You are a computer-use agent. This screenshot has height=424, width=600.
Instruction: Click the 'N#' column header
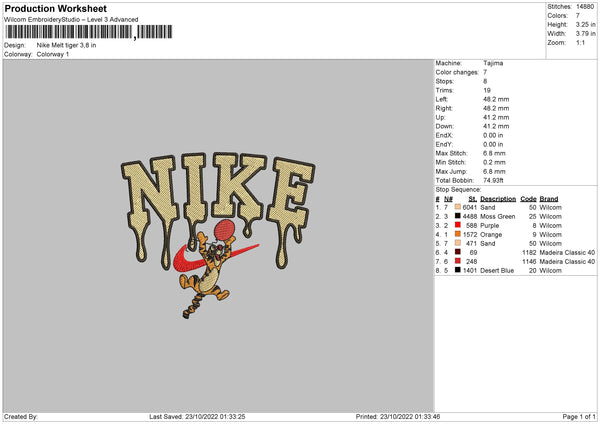coord(448,199)
